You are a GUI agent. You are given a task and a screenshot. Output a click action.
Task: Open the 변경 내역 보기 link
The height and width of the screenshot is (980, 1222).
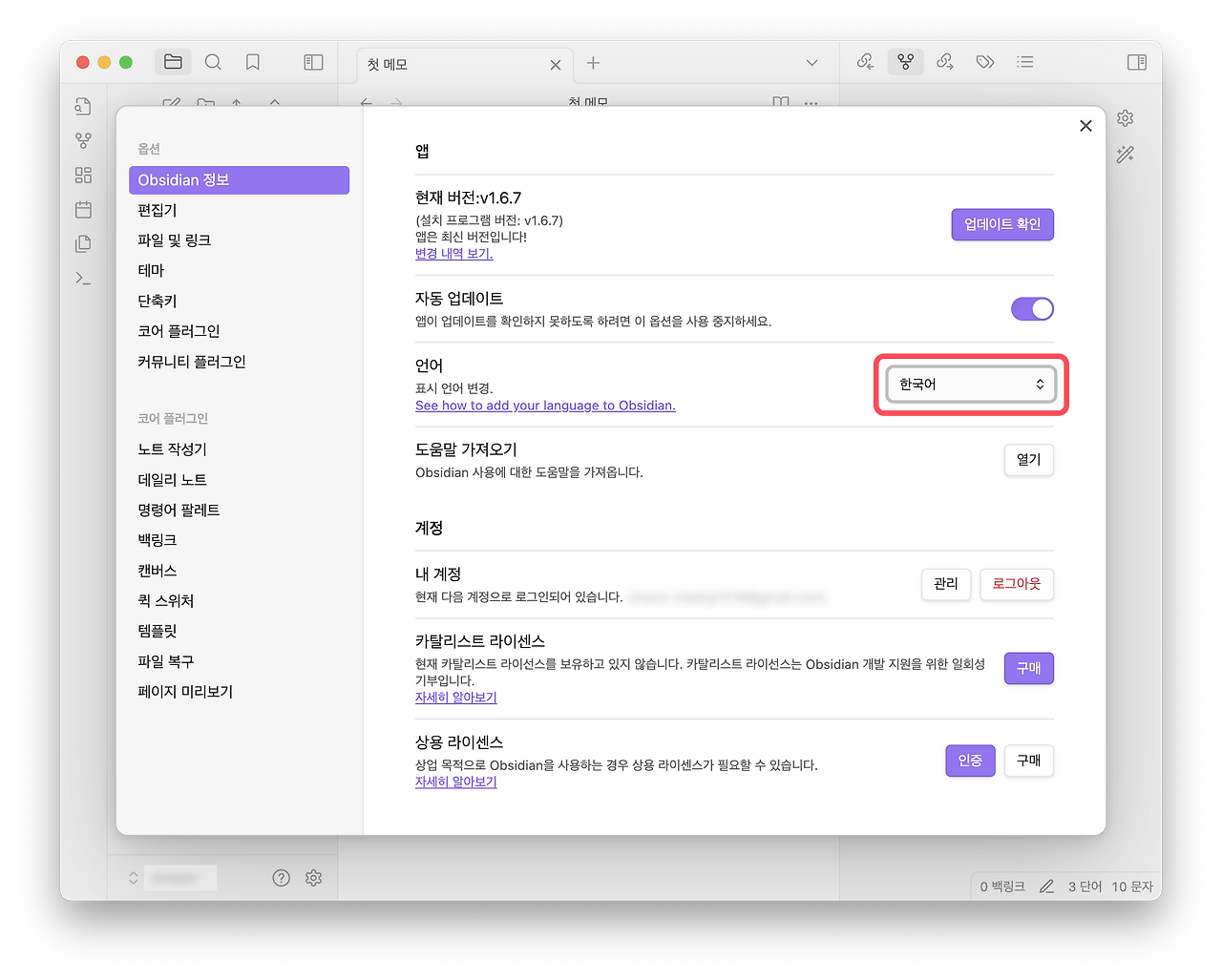pyautogui.click(x=454, y=254)
